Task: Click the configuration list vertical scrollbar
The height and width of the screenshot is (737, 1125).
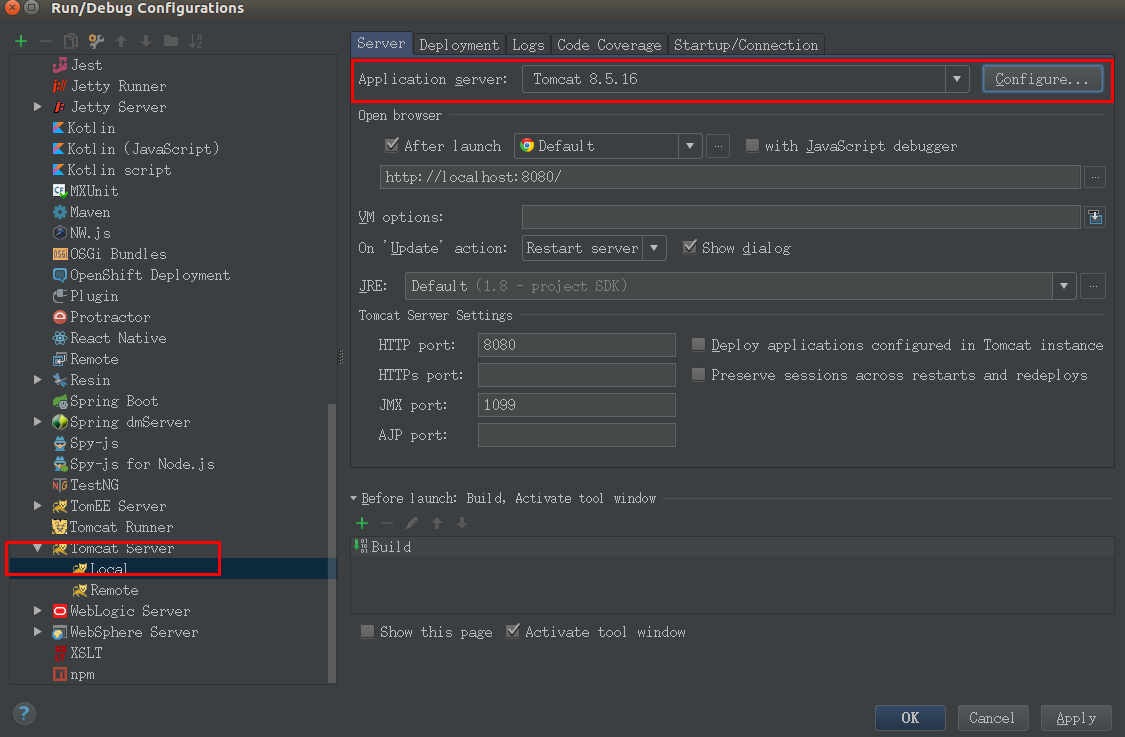Action: (332, 542)
